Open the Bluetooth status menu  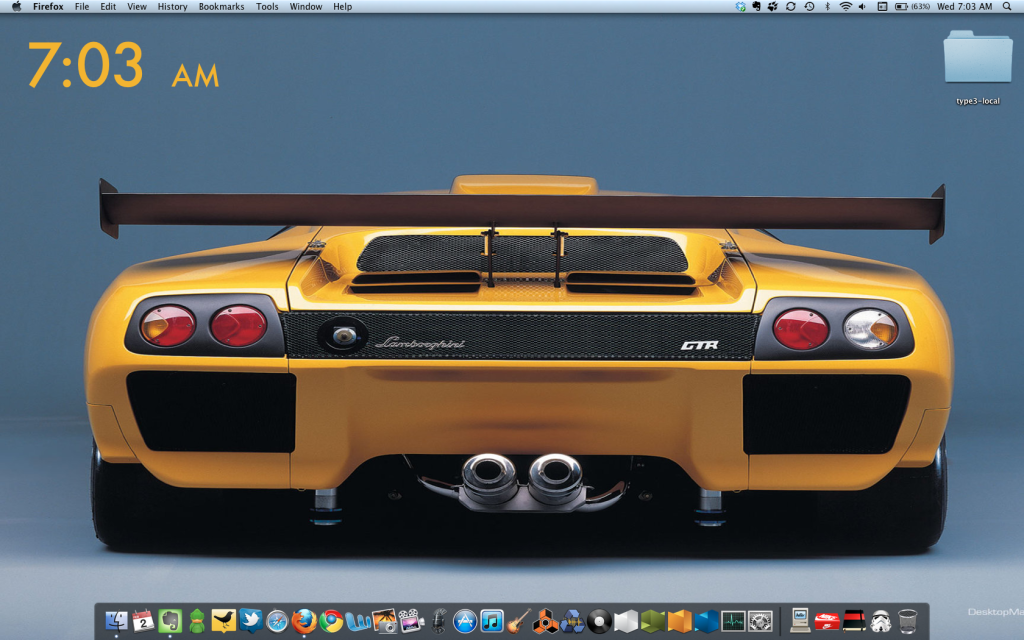(x=827, y=7)
